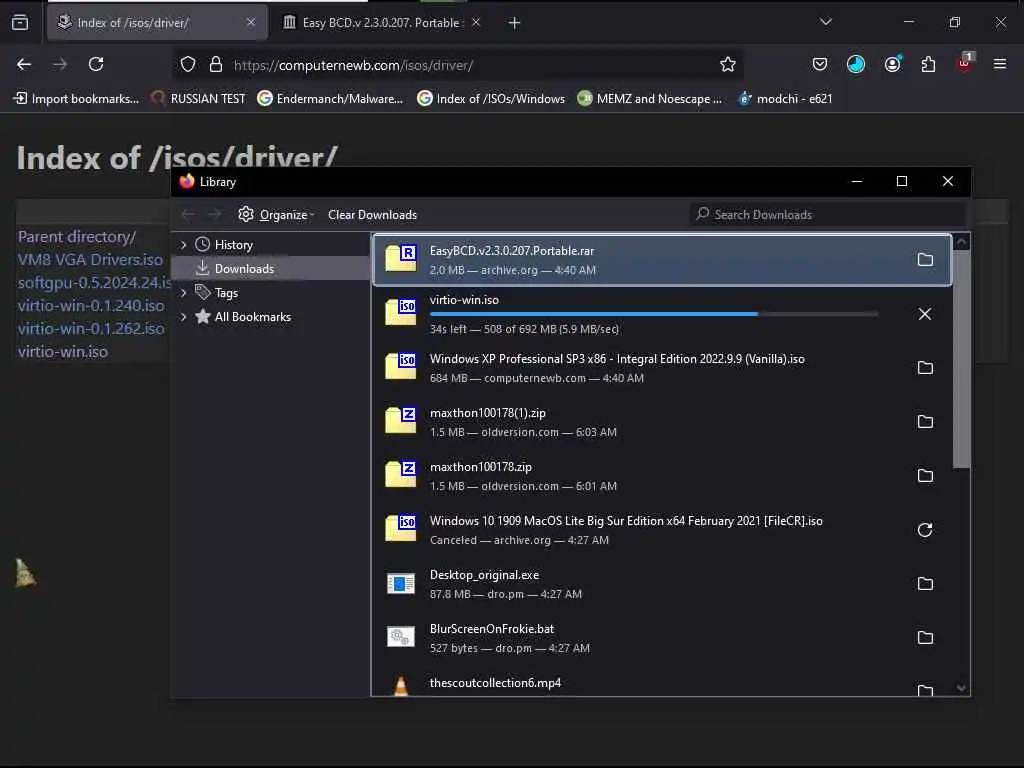Go forward in the Library window
The height and width of the screenshot is (768, 1024).
click(x=214, y=214)
